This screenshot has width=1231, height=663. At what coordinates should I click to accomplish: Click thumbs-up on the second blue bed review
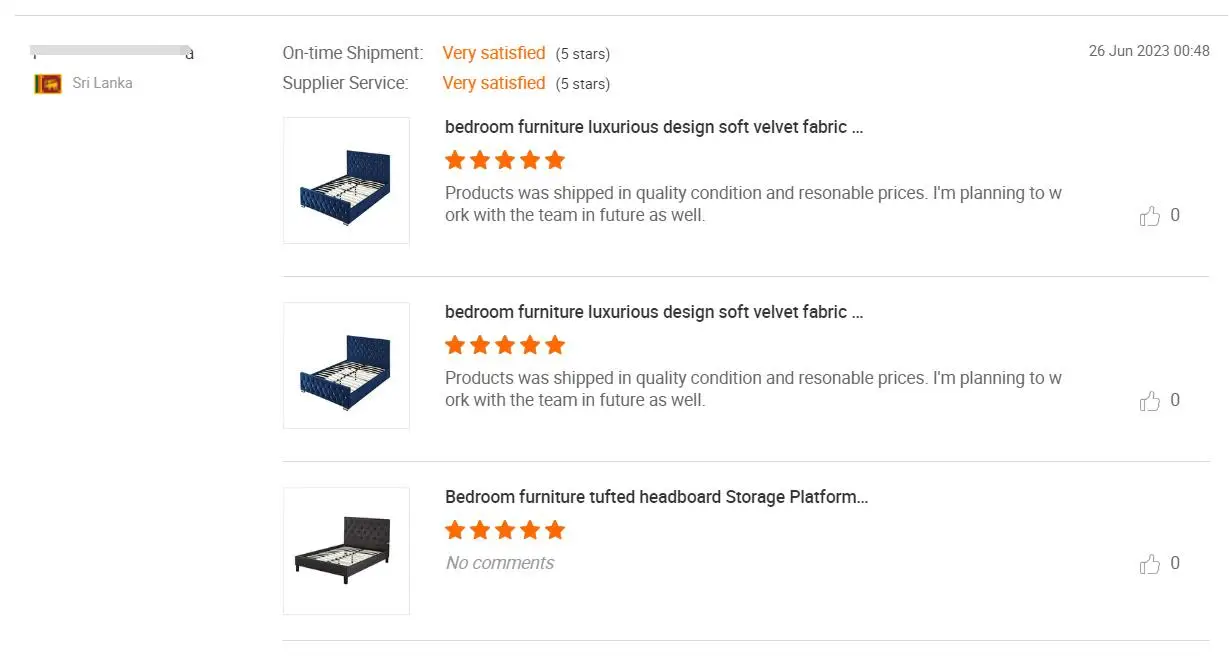pyautogui.click(x=1150, y=401)
